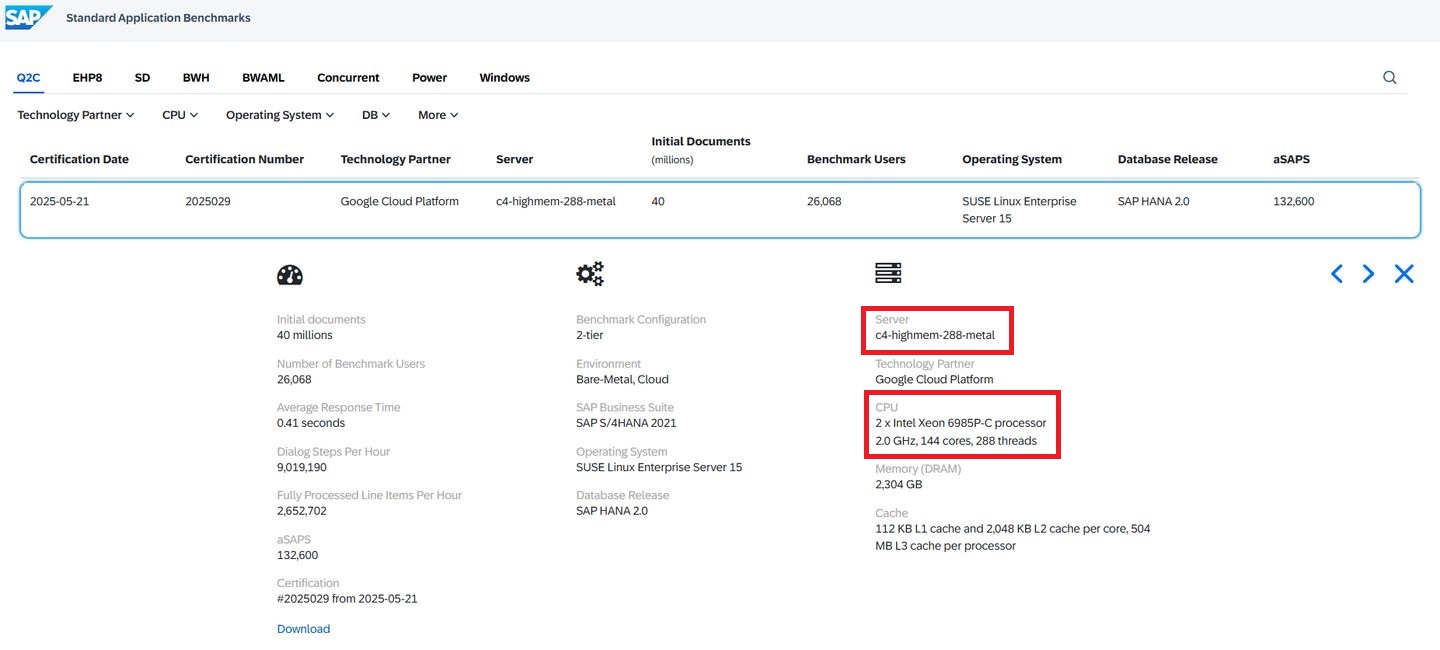Viewport: 1440px width, 650px height.
Task: Select the BWAML tab
Action: point(263,77)
